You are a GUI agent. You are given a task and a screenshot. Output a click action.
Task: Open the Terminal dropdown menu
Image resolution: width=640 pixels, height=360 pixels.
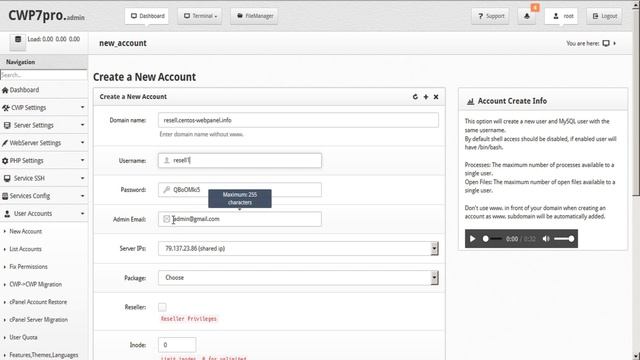[200, 16]
